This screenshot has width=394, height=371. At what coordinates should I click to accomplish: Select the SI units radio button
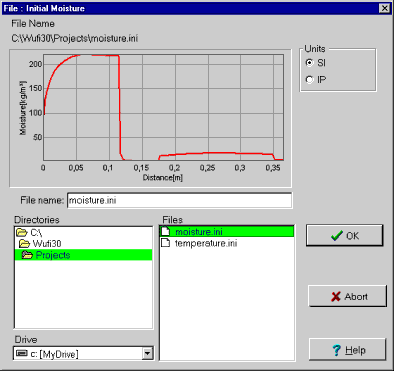click(x=310, y=63)
